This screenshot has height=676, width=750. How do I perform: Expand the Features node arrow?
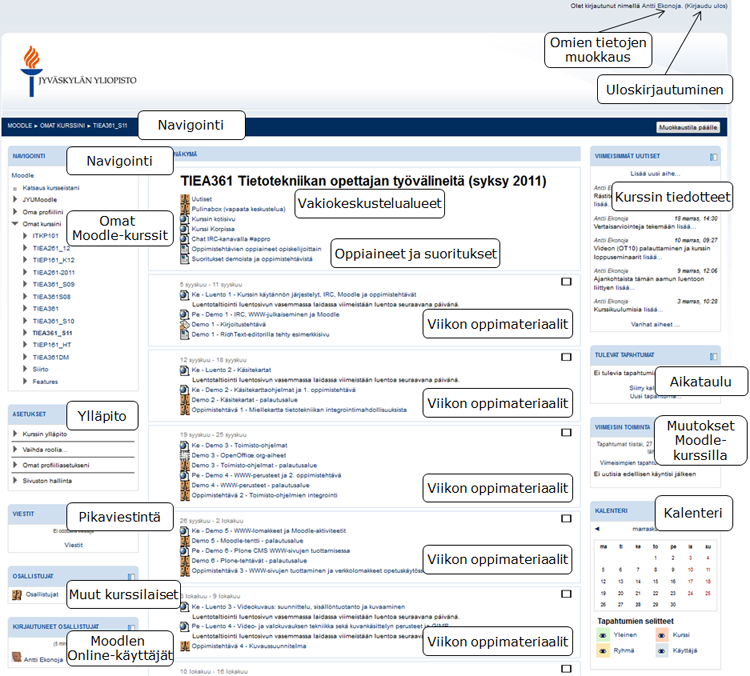[x=25, y=381]
